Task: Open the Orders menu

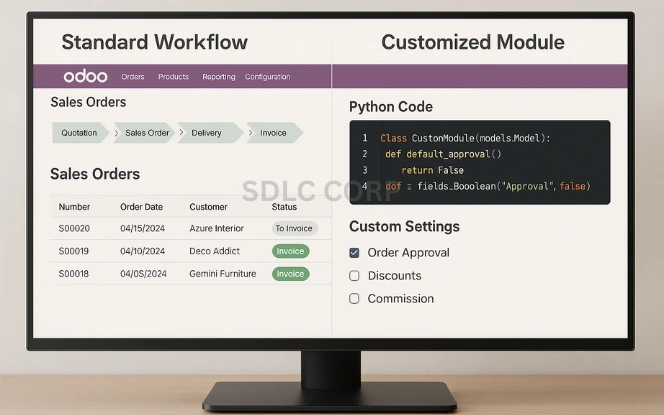Action: point(133,77)
